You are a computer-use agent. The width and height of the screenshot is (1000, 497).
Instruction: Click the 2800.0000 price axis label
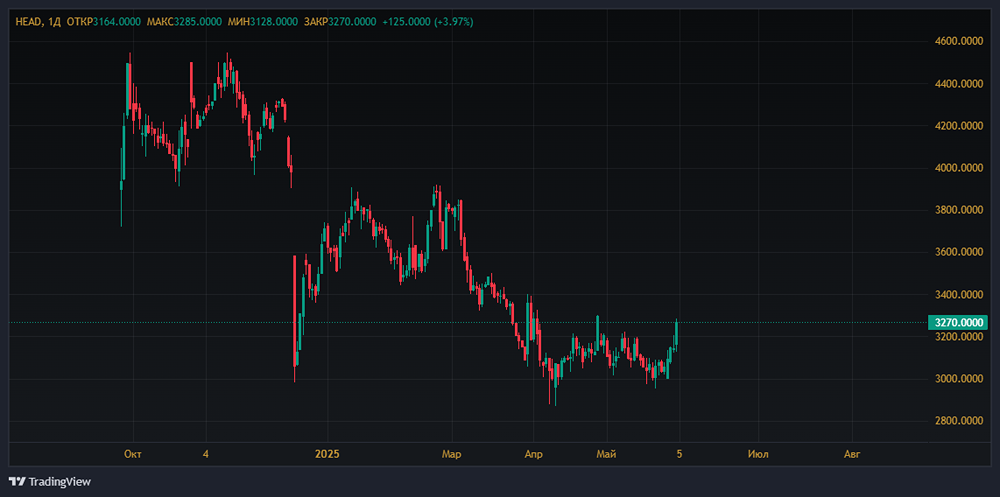[956, 421]
